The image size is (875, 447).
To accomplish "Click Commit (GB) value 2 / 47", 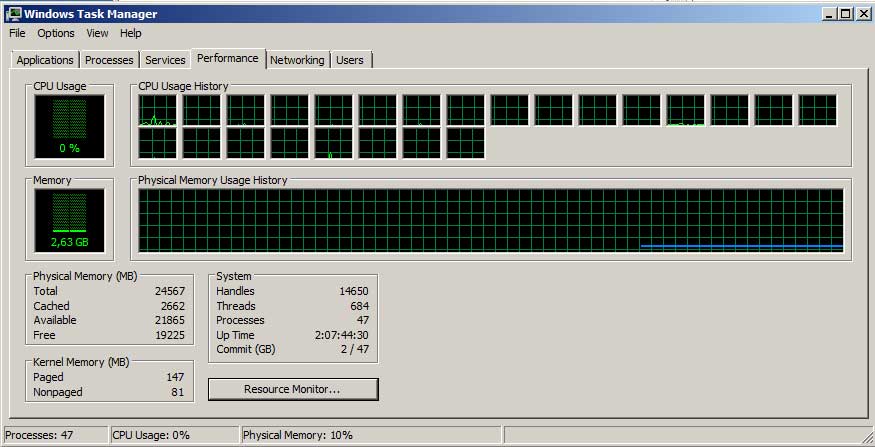I will [x=354, y=350].
